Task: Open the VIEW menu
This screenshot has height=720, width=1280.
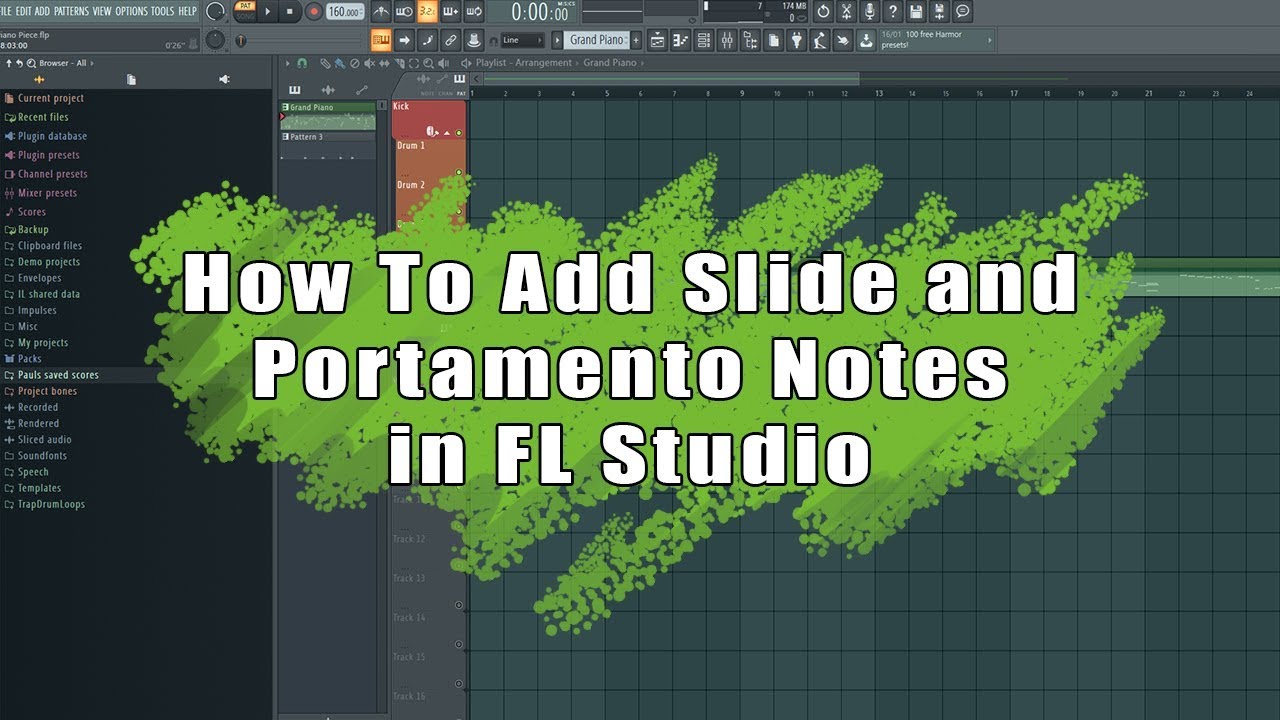Action: tap(102, 11)
